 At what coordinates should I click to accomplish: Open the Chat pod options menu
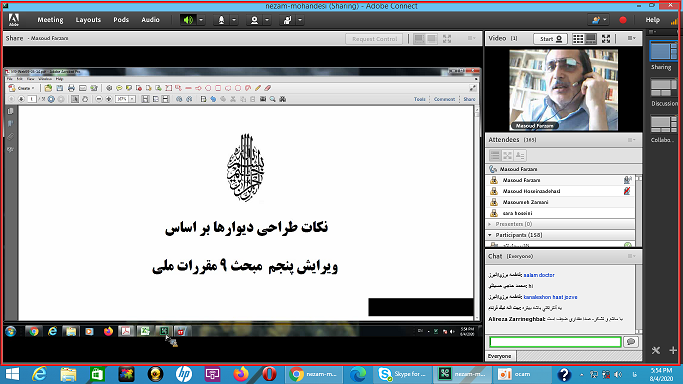631,256
